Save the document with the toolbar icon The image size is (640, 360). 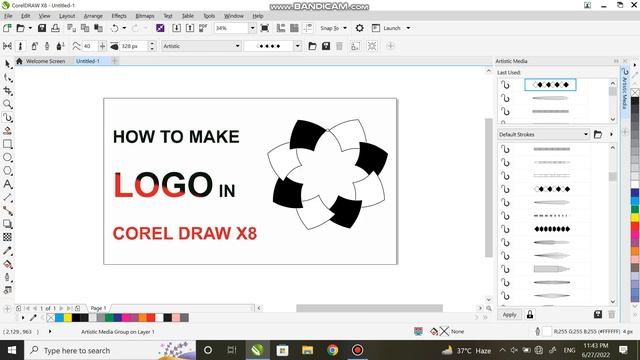pyautogui.click(x=42, y=28)
